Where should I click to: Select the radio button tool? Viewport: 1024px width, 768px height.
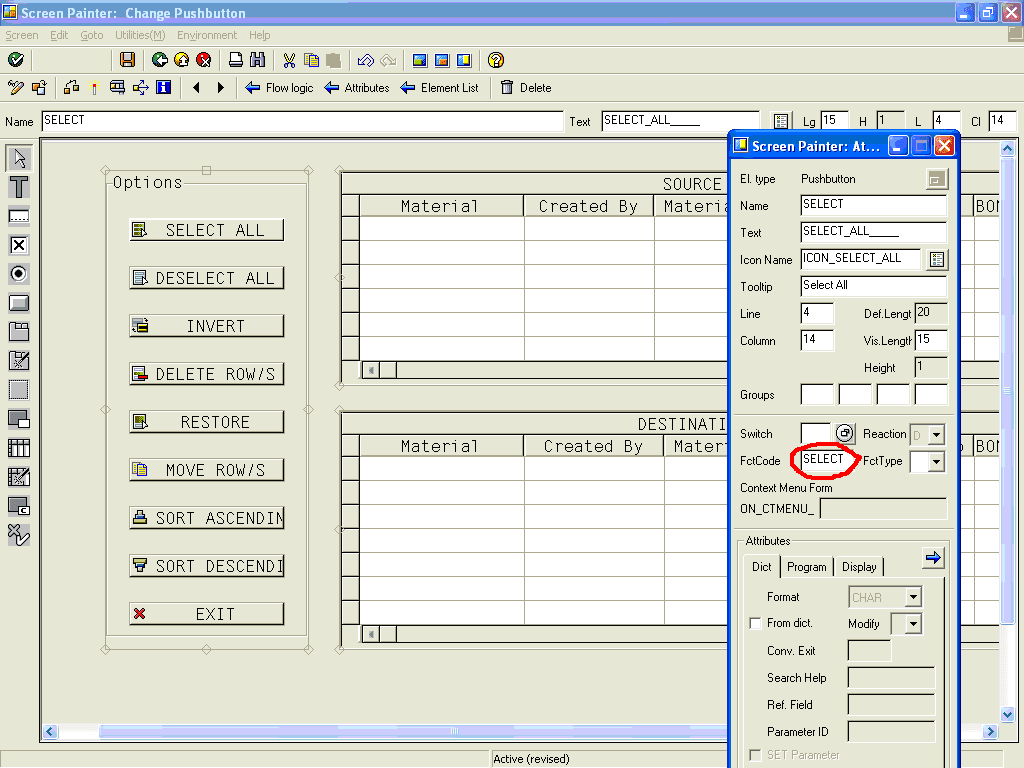click(18, 274)
